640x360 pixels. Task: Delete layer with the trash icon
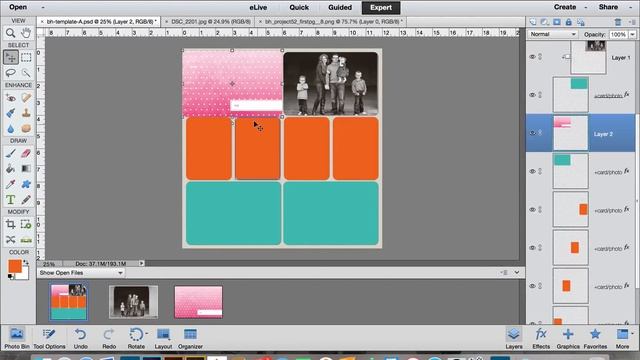(618, 22)
